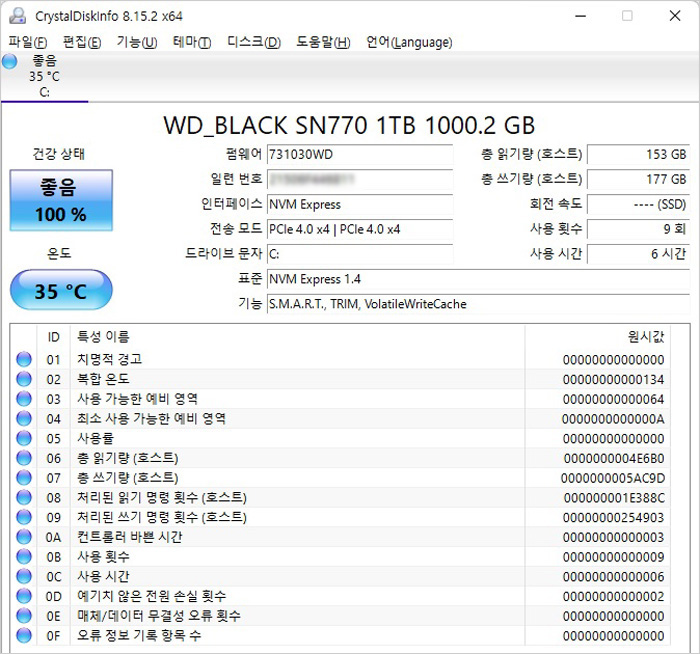This screenshot has width=700, height=654.
Task: Click the power-on count value 9 회
Action: click(638, 229)
